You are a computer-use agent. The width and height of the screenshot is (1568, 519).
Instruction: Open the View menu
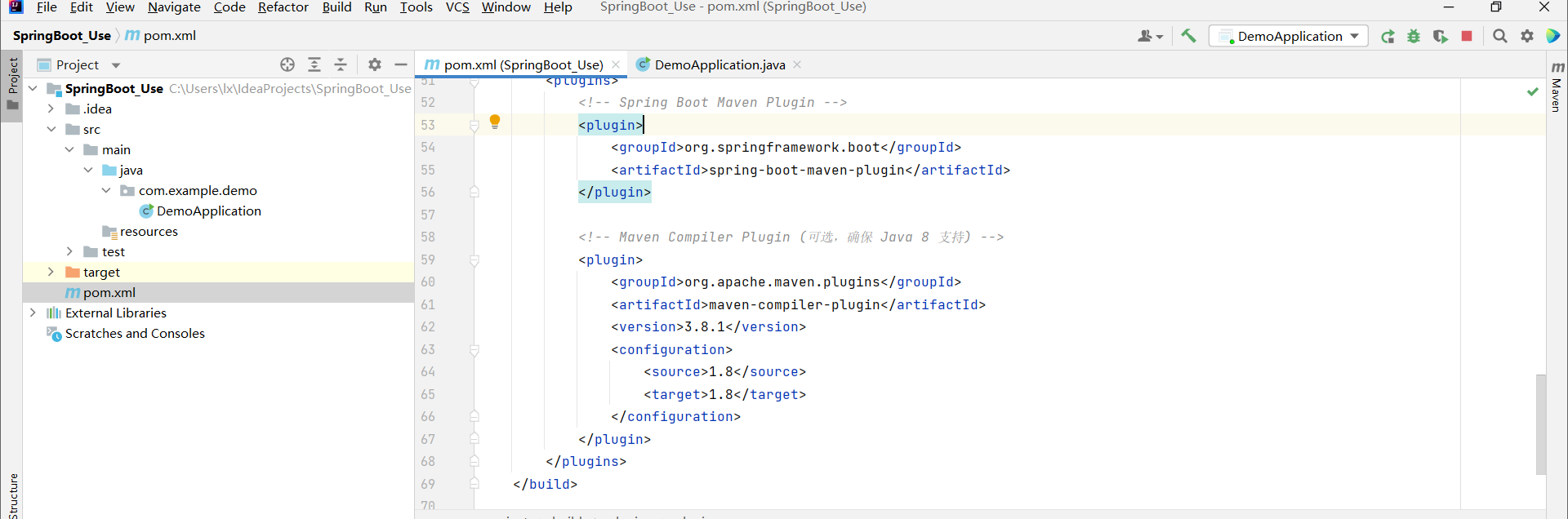120,7
